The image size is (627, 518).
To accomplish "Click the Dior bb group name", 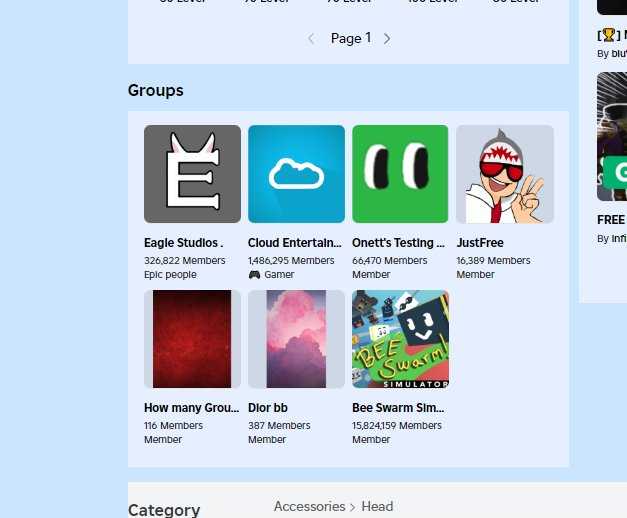I will (x=268, y=408).
